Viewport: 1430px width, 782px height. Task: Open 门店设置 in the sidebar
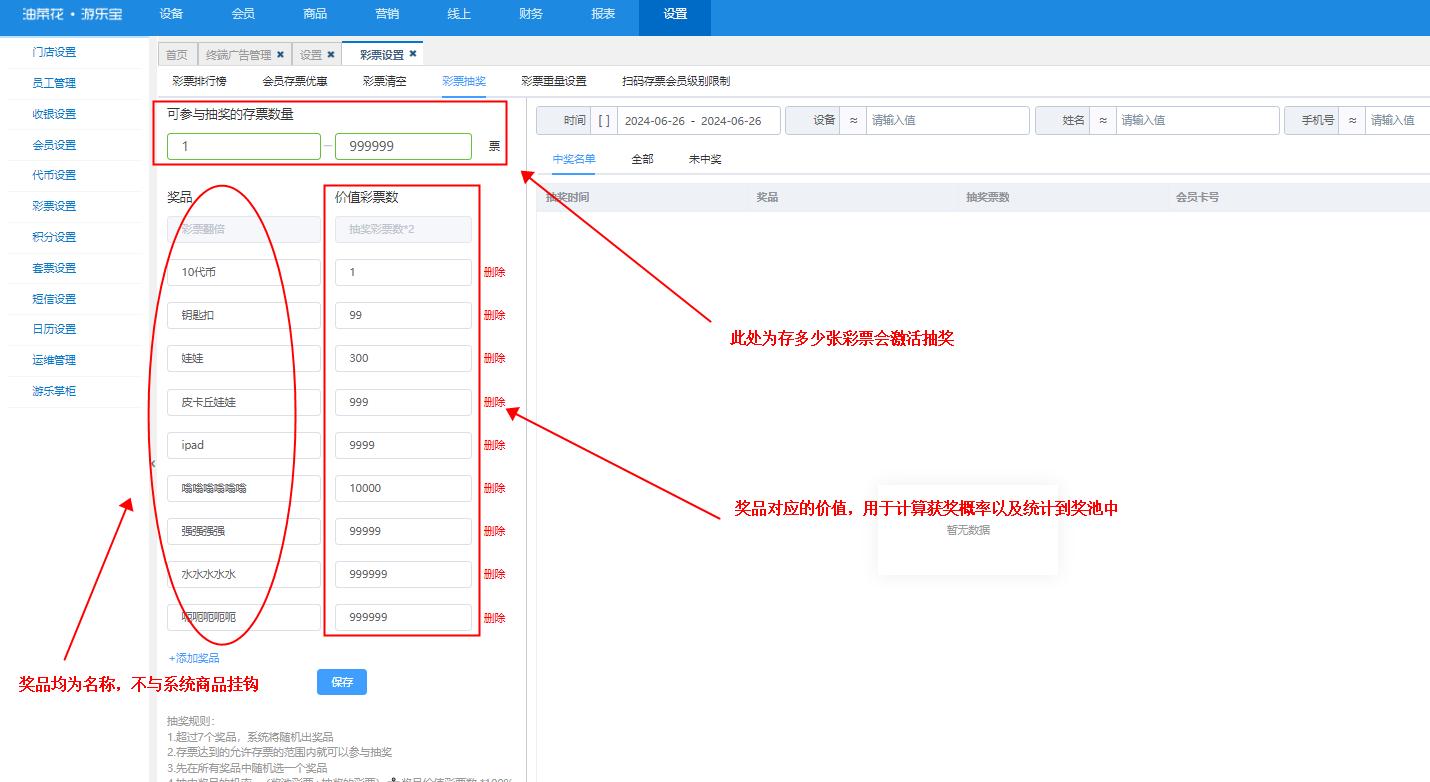[x=54, y=52]
